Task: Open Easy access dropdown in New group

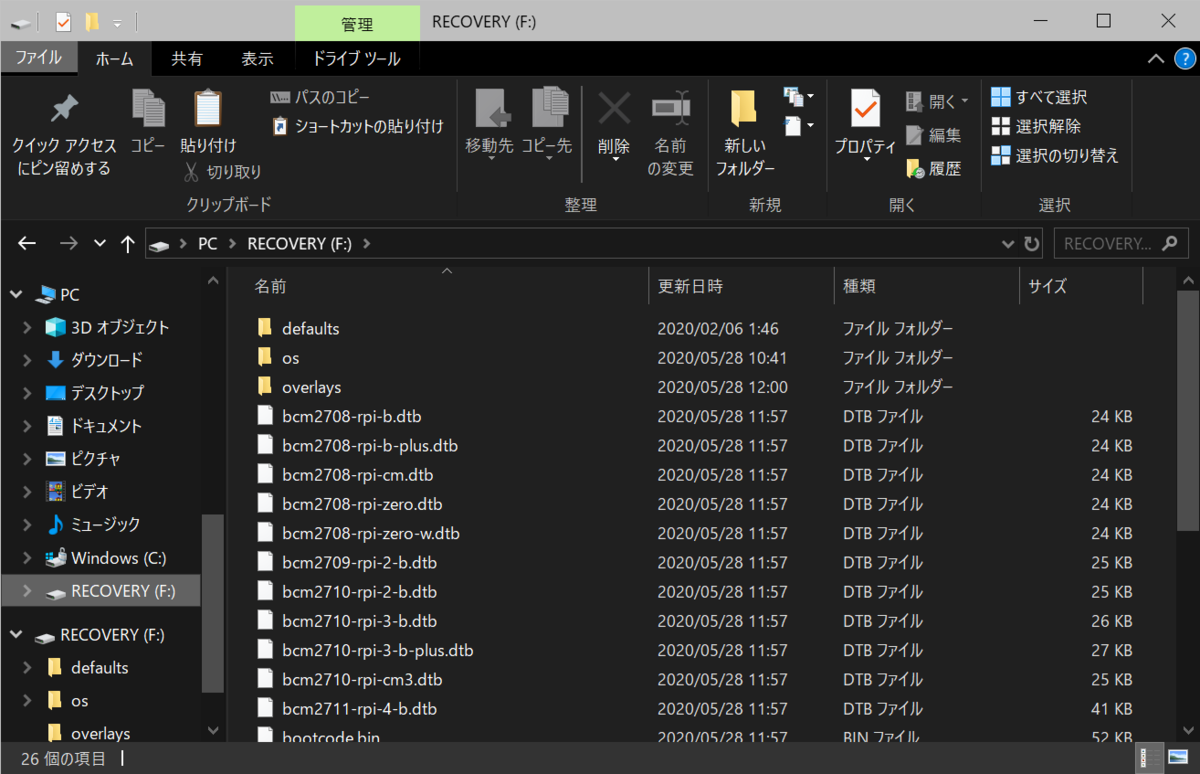Action: tap(799, 126)
